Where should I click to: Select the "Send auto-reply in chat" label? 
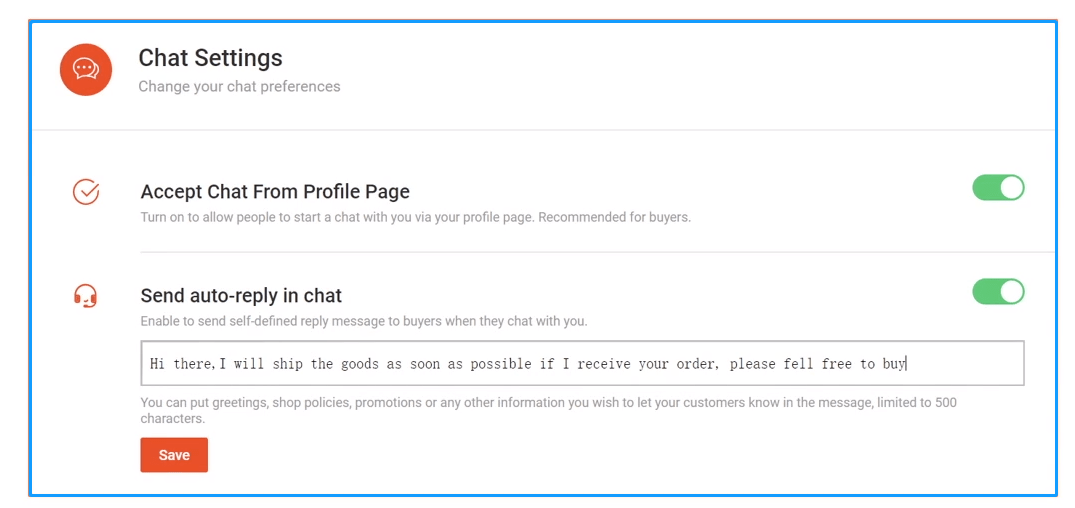point(241,296)
